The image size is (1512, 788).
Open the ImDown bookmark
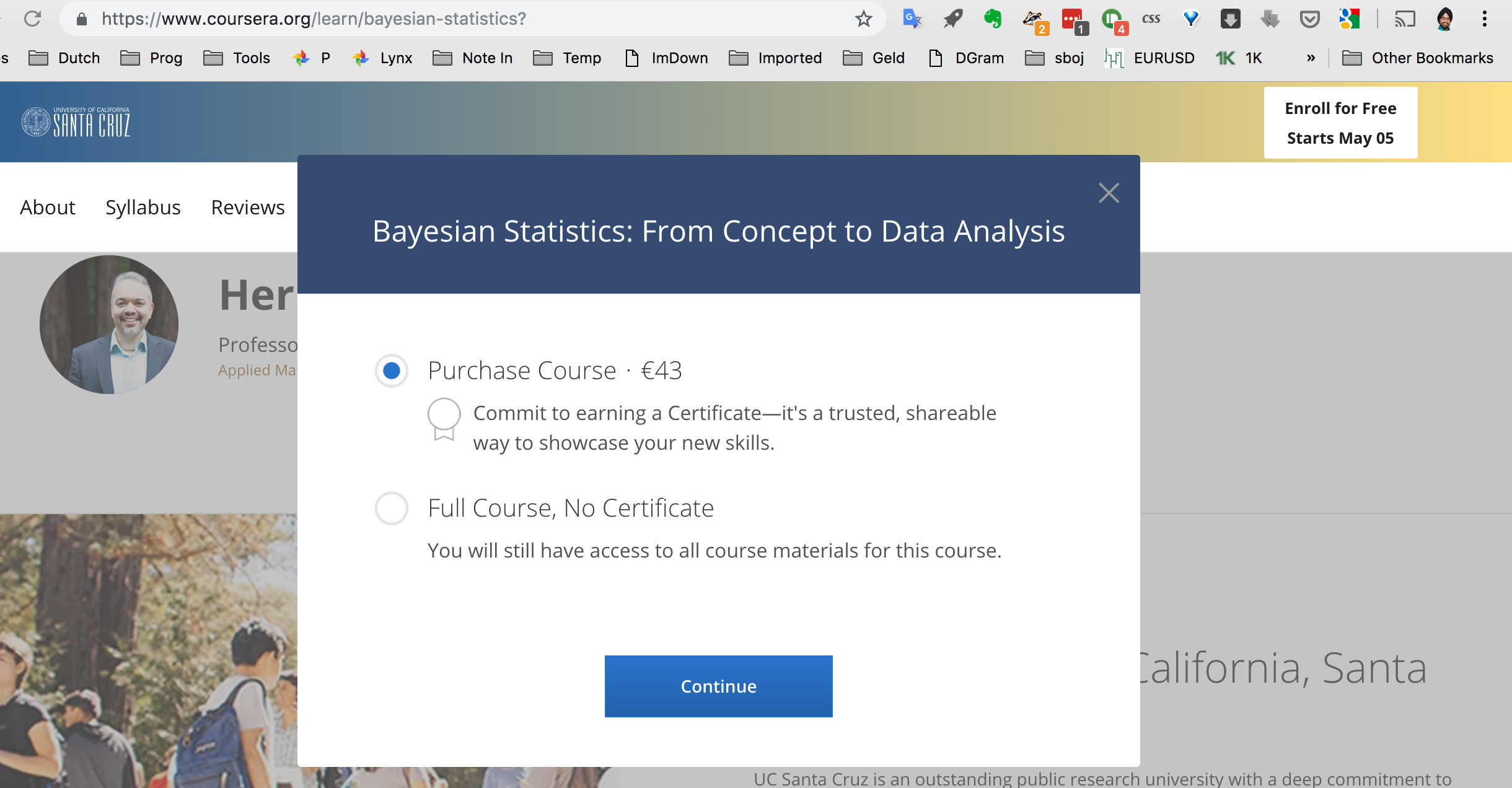[x=666, y=58]
